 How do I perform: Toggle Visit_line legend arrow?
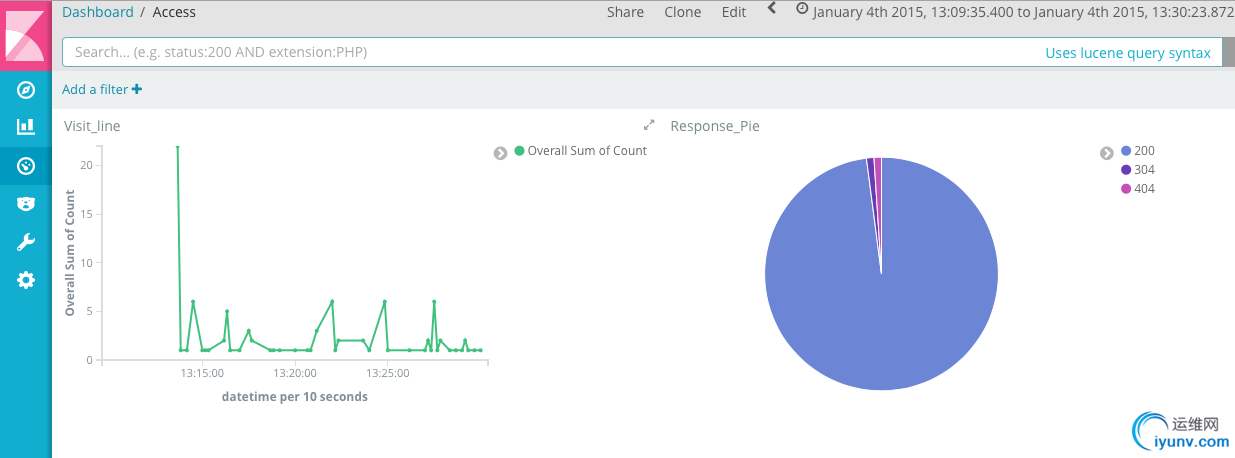[x=500, y=153]
